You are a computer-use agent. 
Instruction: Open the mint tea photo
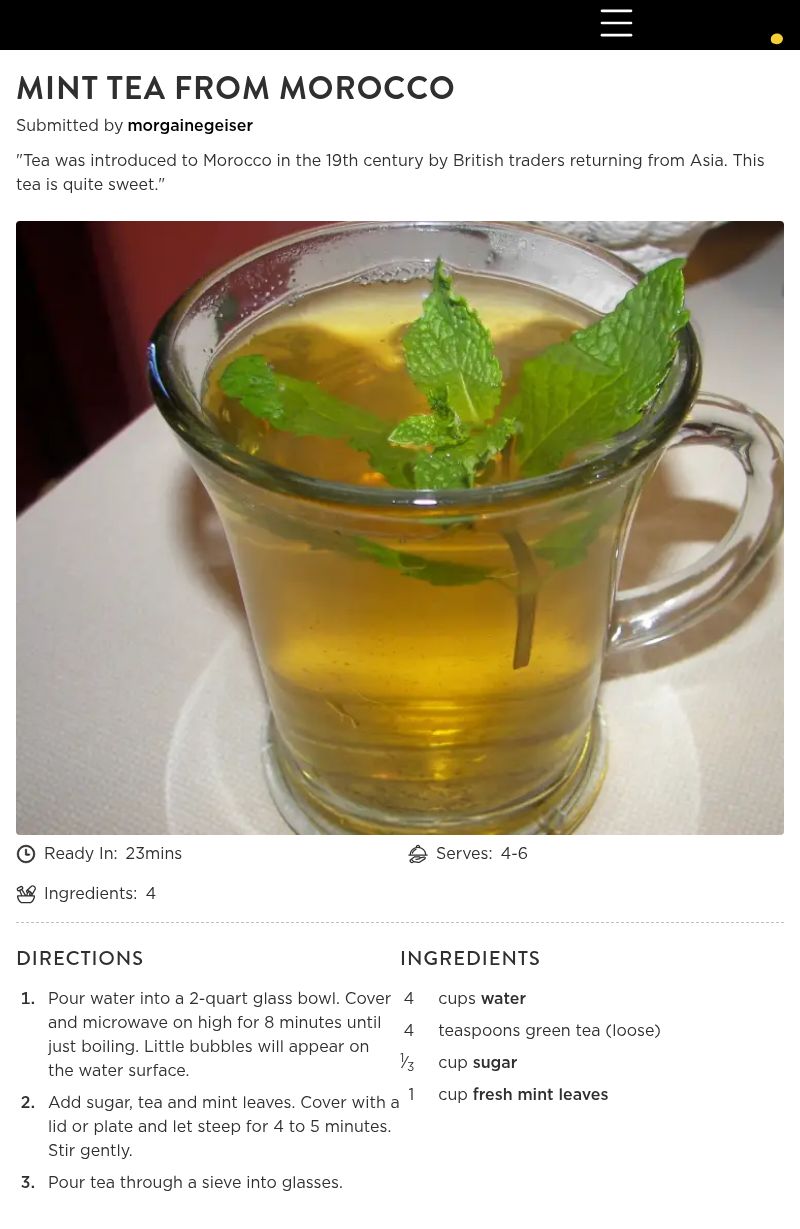pyautogui.click(x=400, y=528)
